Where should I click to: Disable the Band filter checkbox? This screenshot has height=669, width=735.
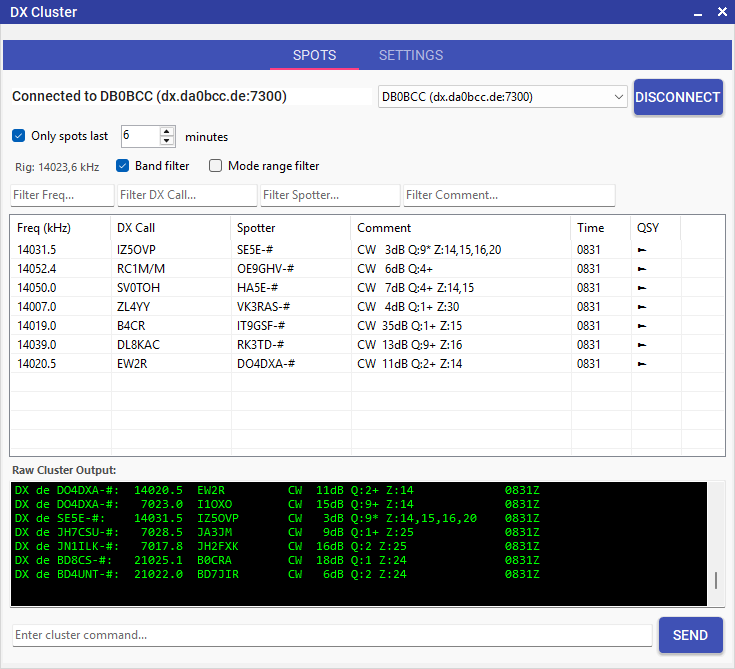click(122, 166)
